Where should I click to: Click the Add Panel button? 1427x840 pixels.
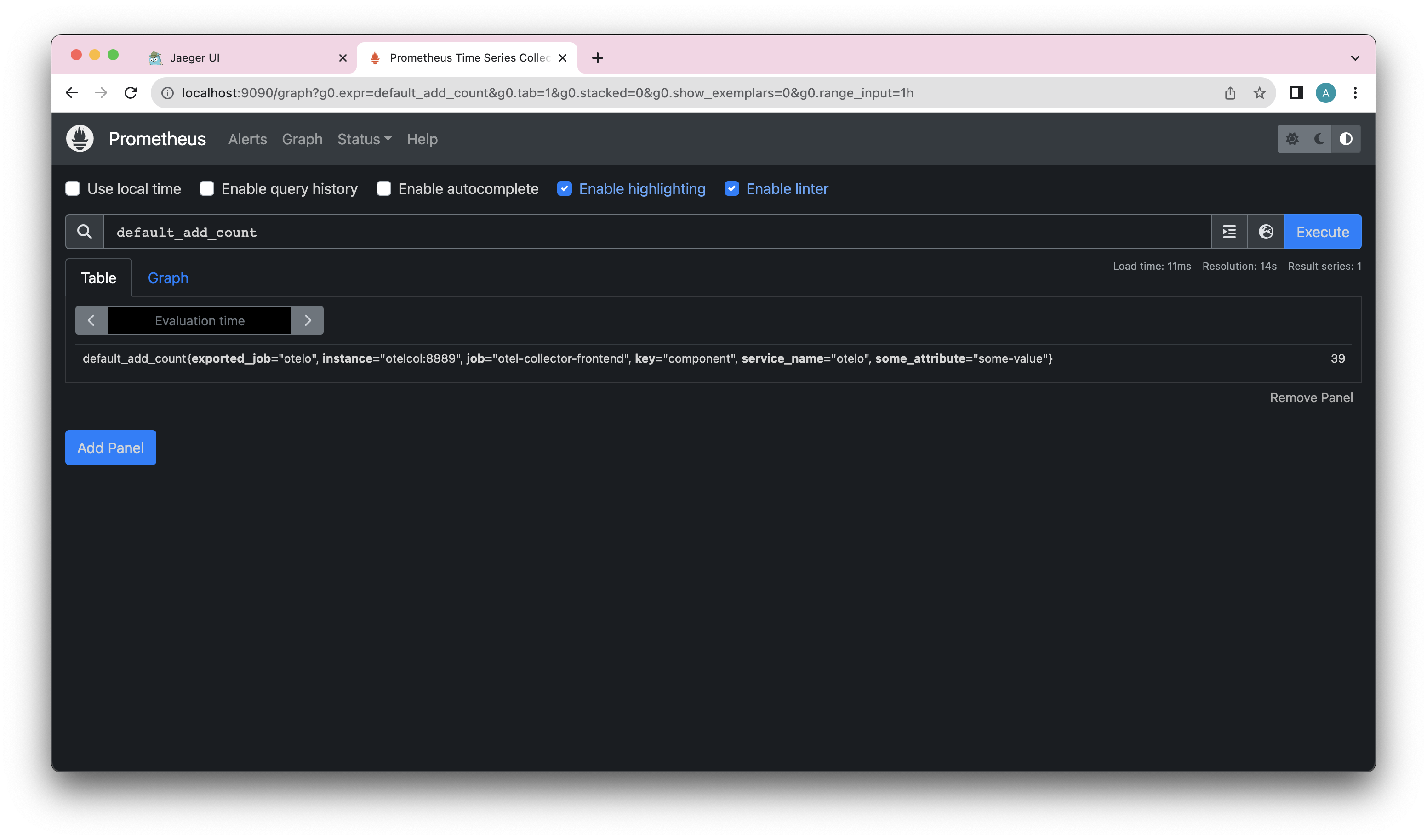click(x=110, y=447)
